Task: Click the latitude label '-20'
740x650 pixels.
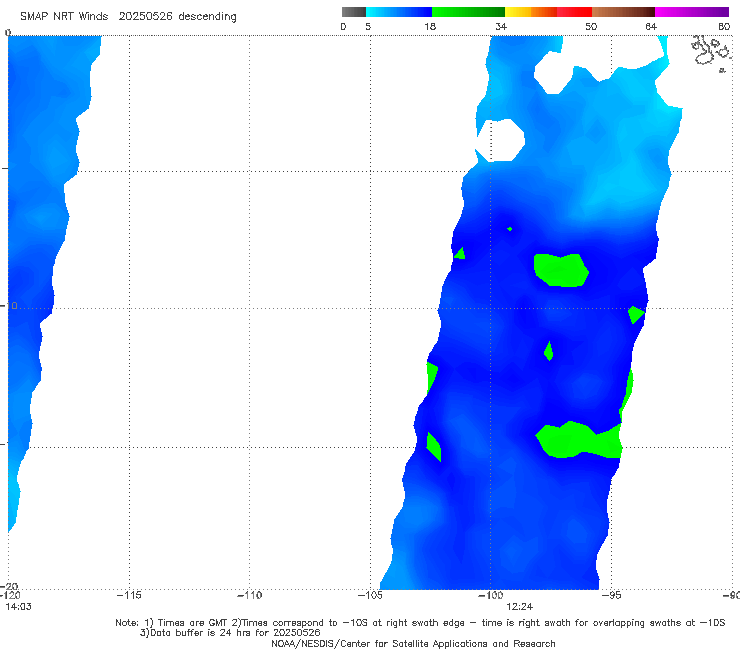Action: click(x=8, y=586)
